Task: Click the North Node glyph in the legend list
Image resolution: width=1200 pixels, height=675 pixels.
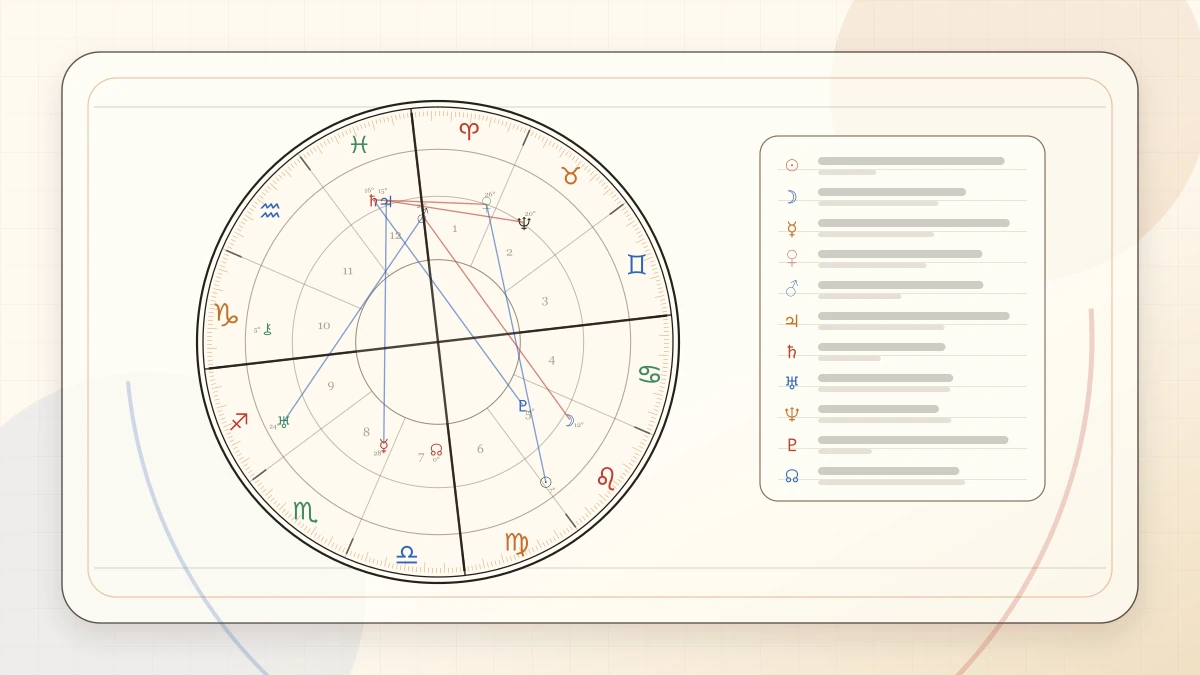Action: pyautogui.click(x=792, y=476)
